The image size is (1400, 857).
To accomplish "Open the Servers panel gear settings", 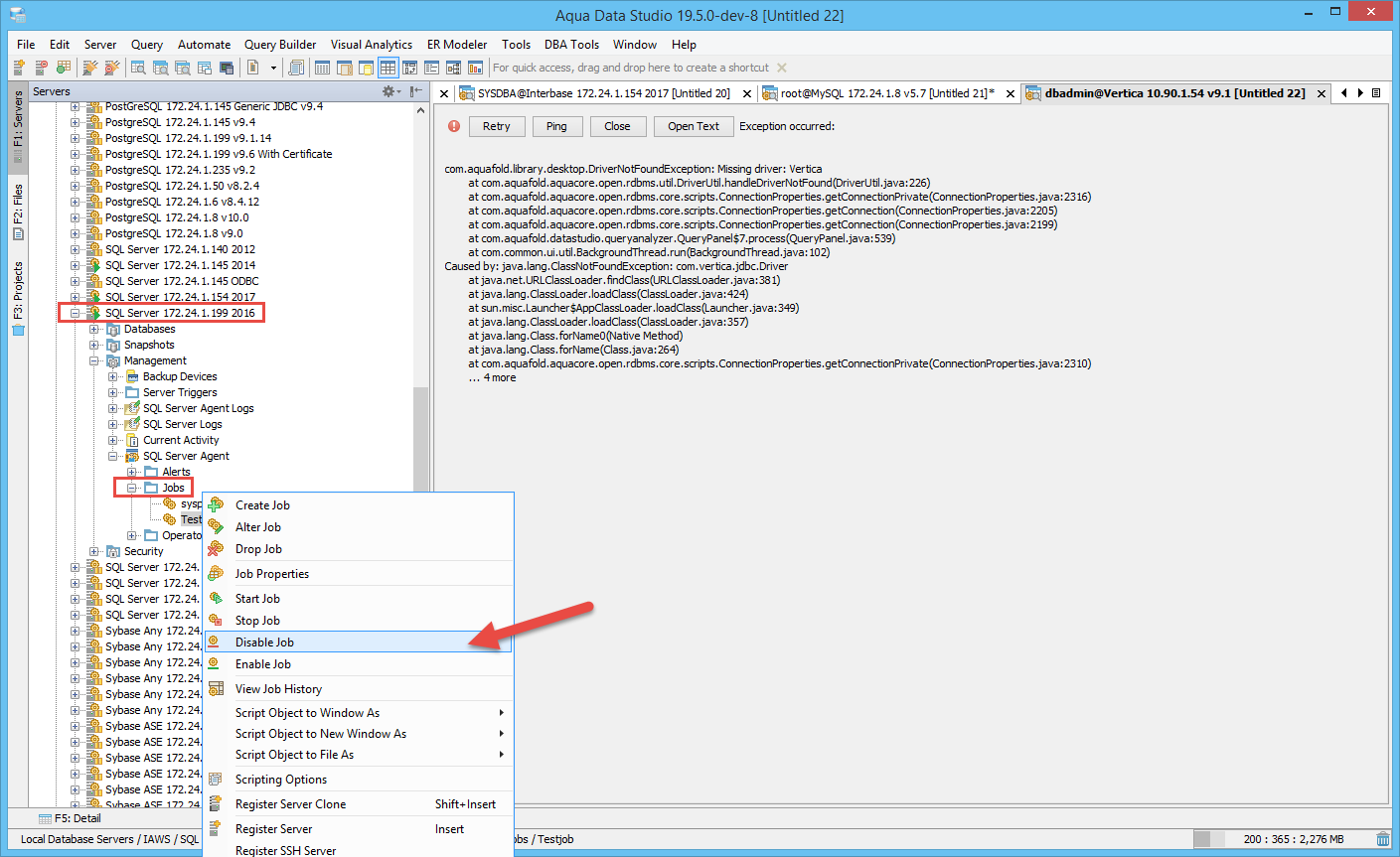I will (389, 91).
